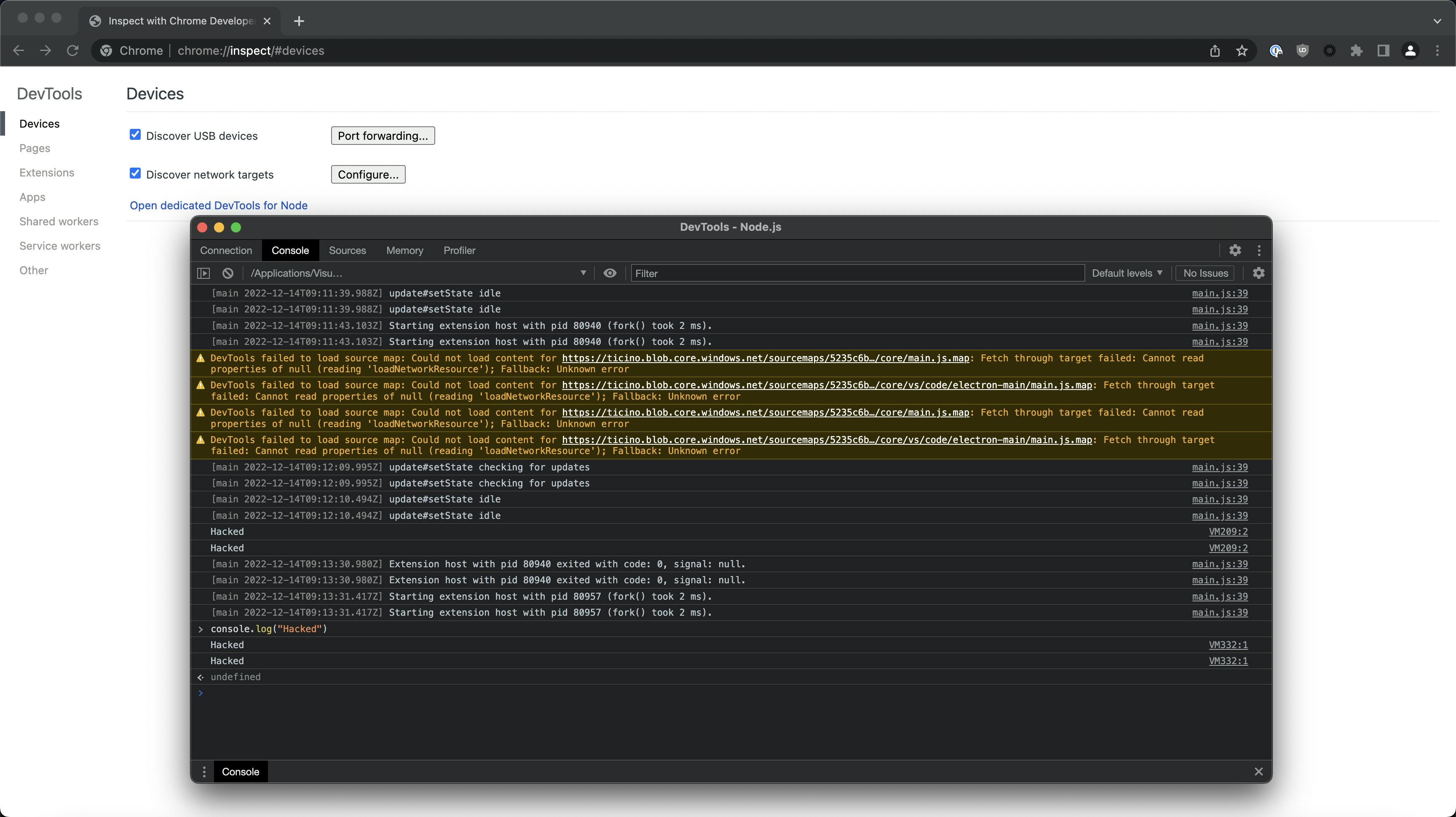Open uBlock shield extension icon

(x=1303, y=51)
